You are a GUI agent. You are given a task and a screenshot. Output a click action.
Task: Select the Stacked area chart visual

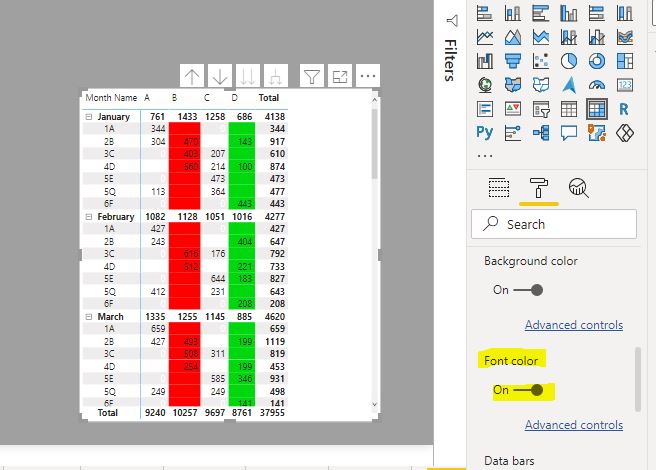[x=541, y=37]
